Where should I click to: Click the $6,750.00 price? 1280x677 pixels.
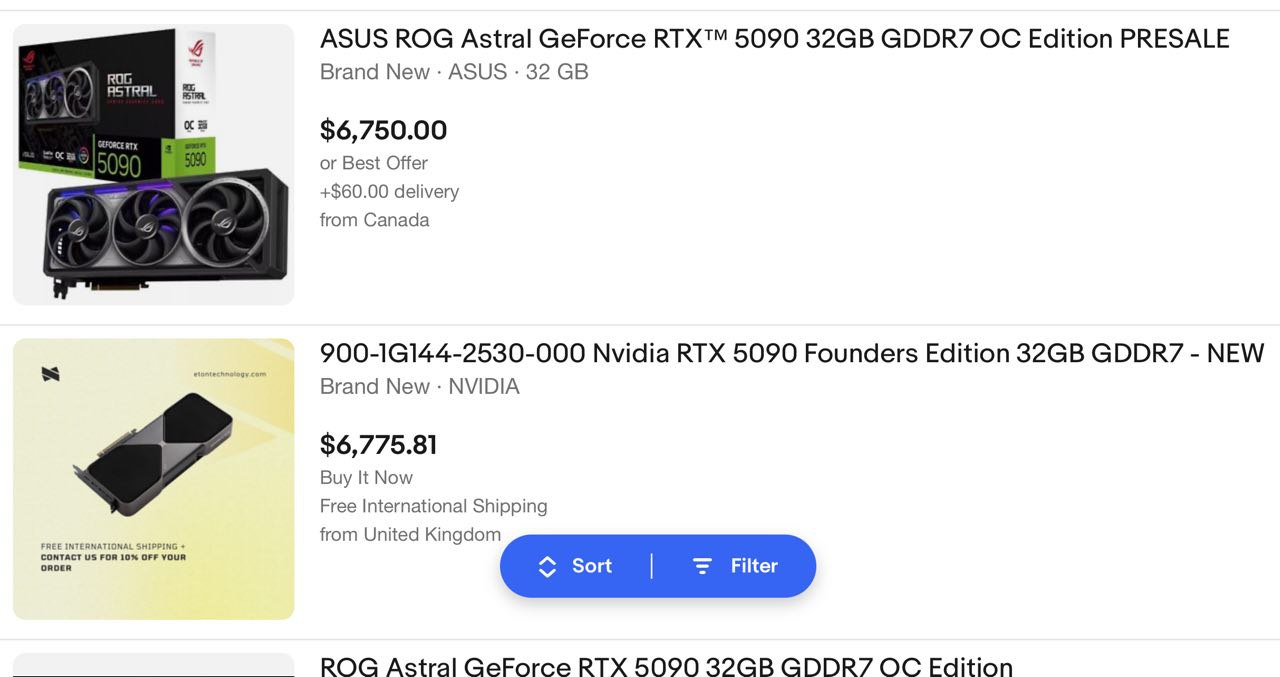point(383,130)
